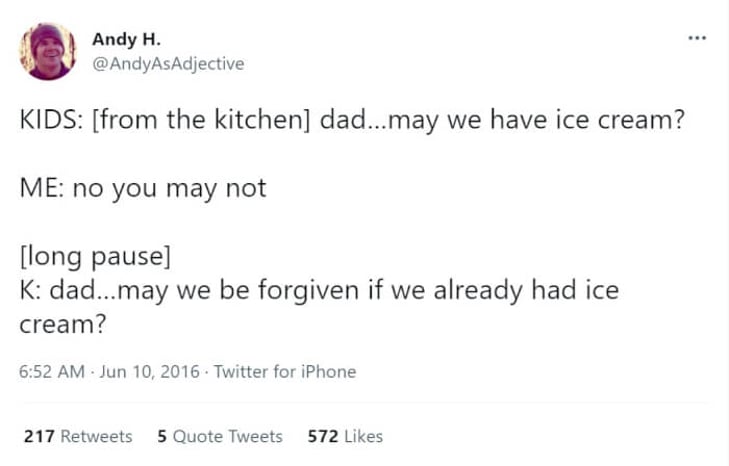Screen dimensions: 729x466
Task: Click the Jun 10, 2016 date
Action: (x=150, y=372)
